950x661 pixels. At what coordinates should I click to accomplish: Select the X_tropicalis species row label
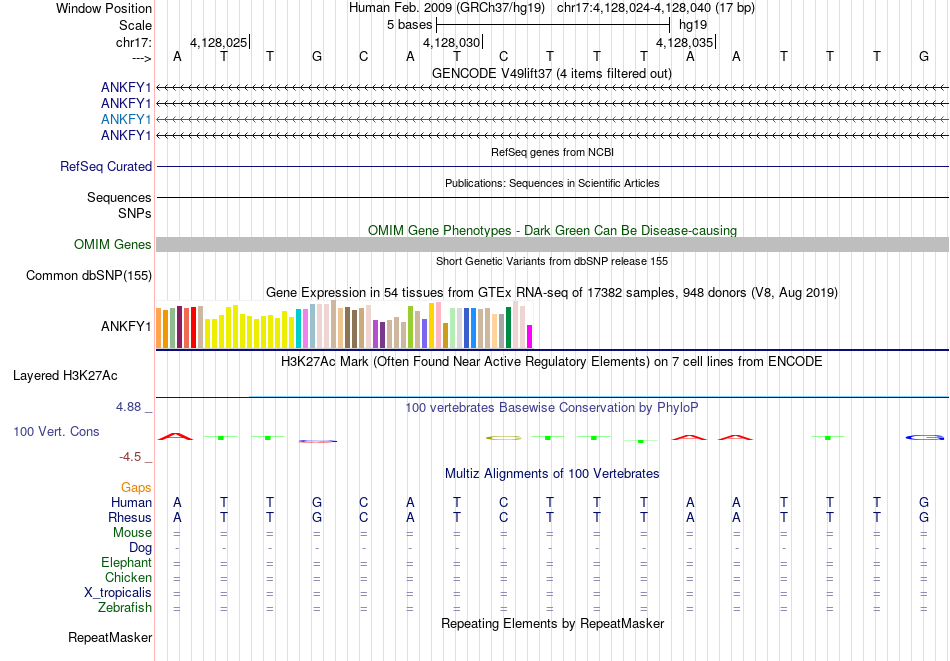pos(118,593)
